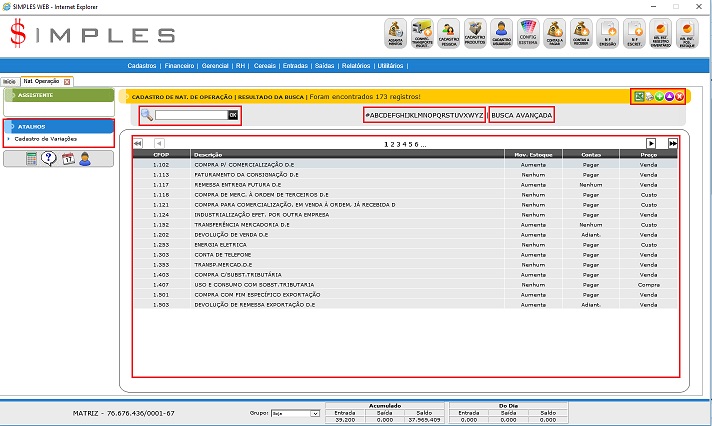
Task: Export results with green Excel icon
Action: (x=639, y=96)
